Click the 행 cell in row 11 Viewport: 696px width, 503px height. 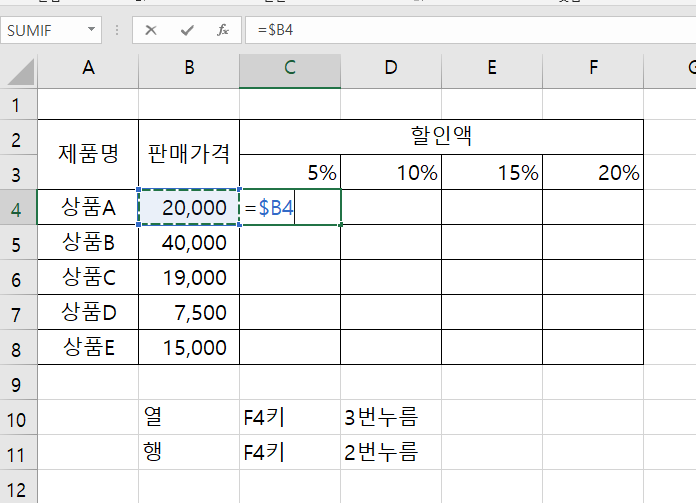(189, 452)
